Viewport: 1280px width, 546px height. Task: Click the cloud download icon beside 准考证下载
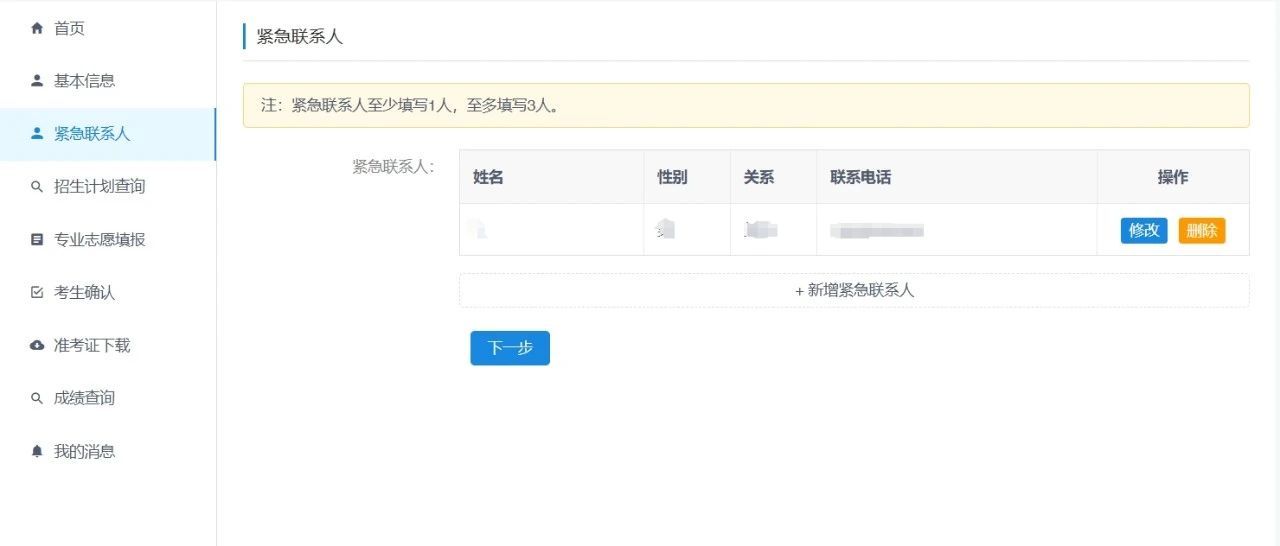point(37,346)
